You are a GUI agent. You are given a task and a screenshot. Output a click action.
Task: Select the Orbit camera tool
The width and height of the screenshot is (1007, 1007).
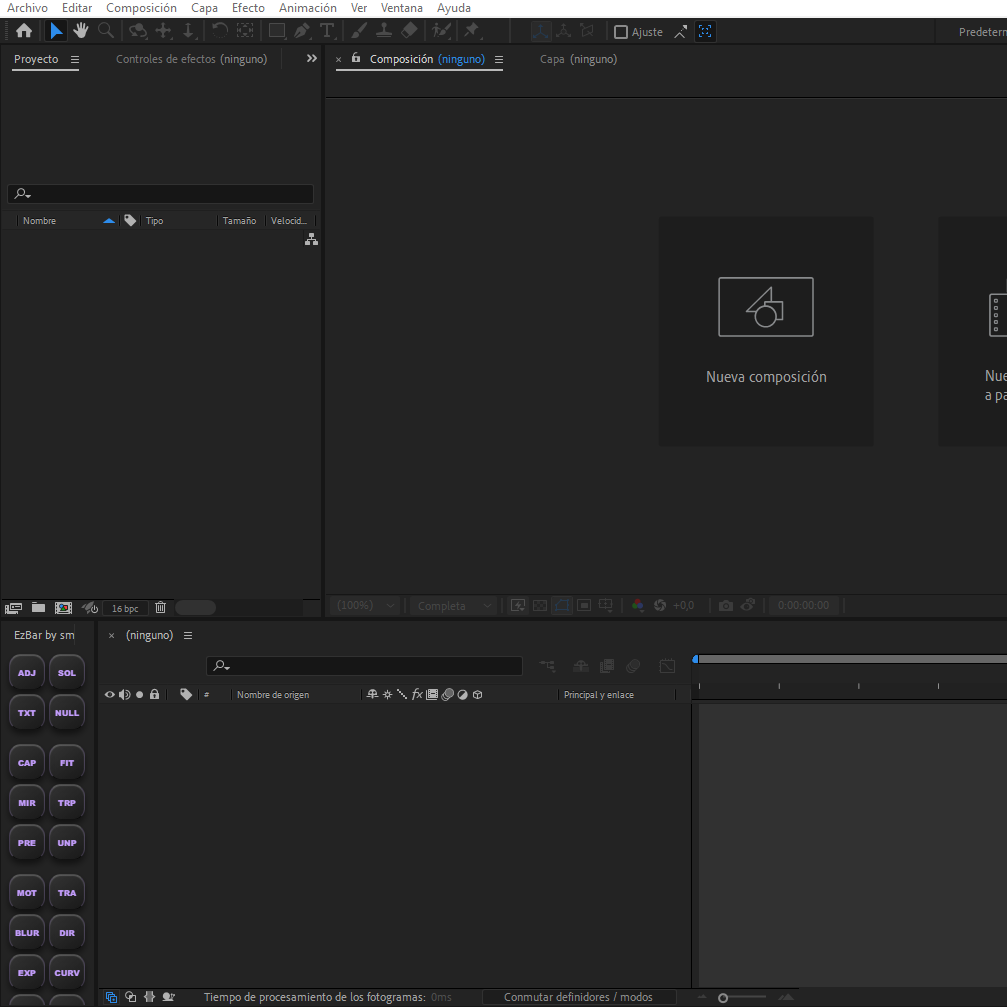137,31
